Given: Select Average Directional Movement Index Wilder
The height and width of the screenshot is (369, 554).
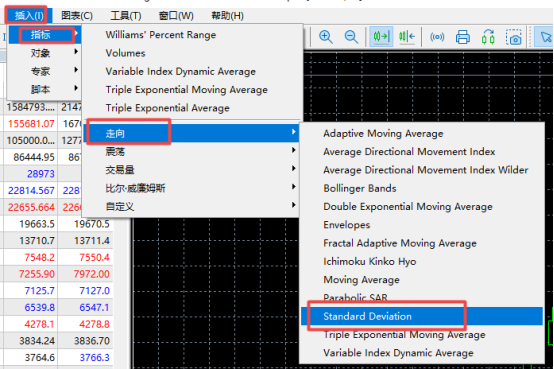Looking at the screenshot, I should click(425, 170).
